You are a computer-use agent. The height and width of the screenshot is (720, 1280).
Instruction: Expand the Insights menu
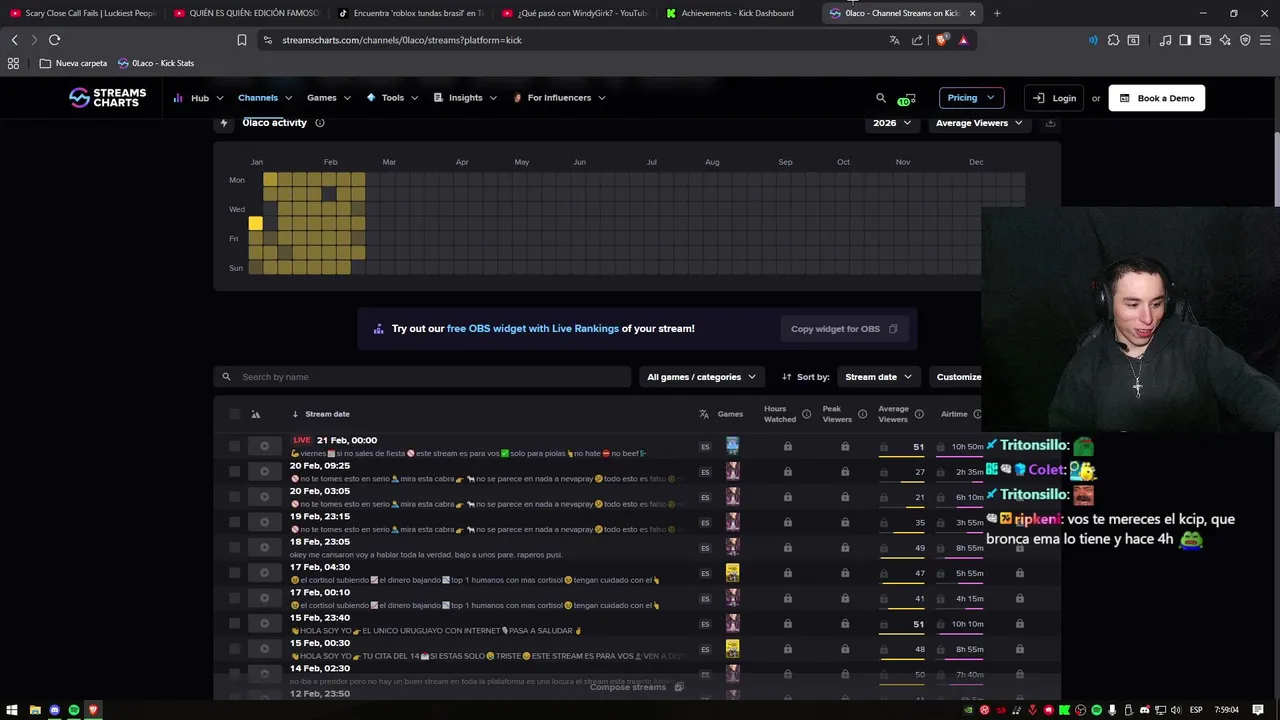(x=465, y=98)
